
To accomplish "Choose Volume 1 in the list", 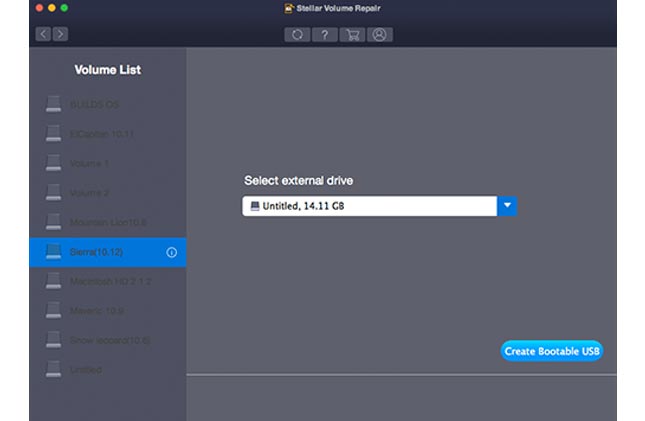I will pos(90,163).
